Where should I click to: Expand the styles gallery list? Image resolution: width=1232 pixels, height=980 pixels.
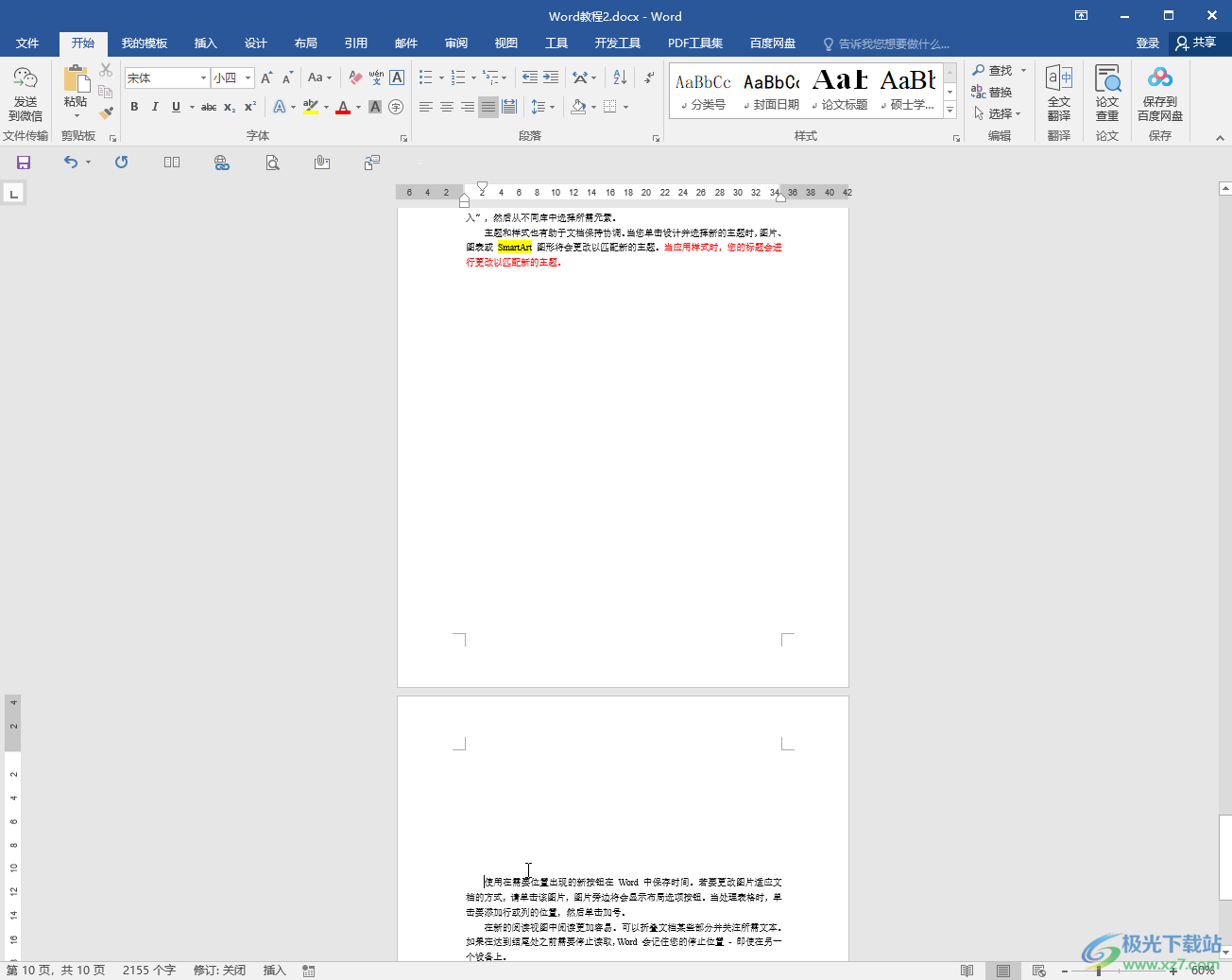coord(950,112)
